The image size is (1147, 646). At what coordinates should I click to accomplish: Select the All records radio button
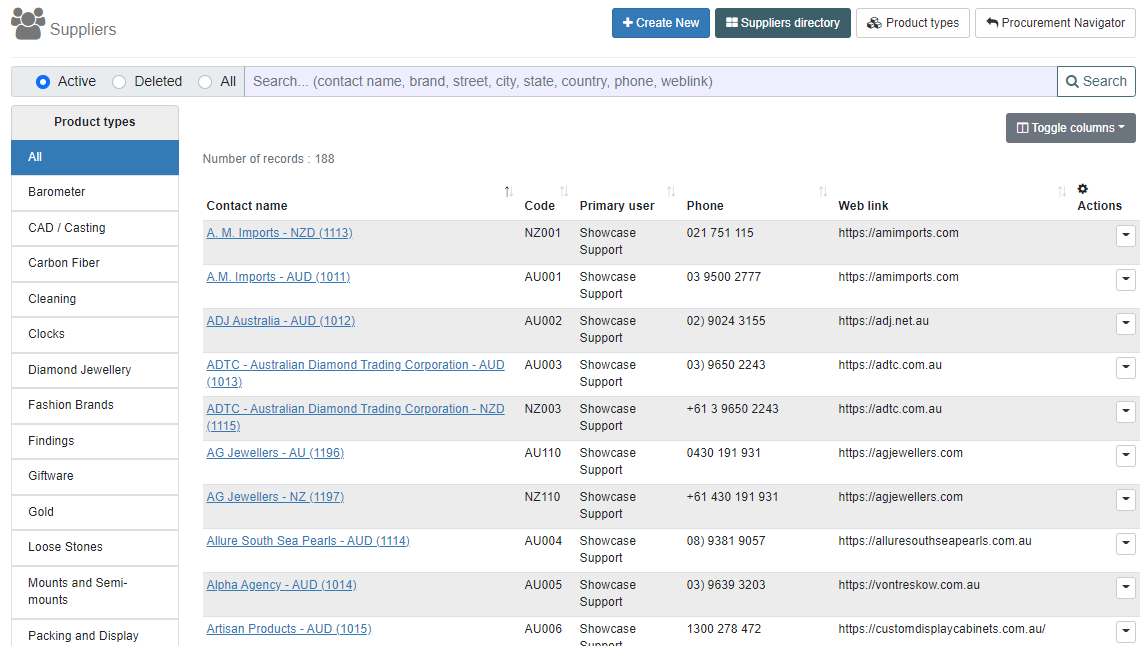(x=206, y=82)
